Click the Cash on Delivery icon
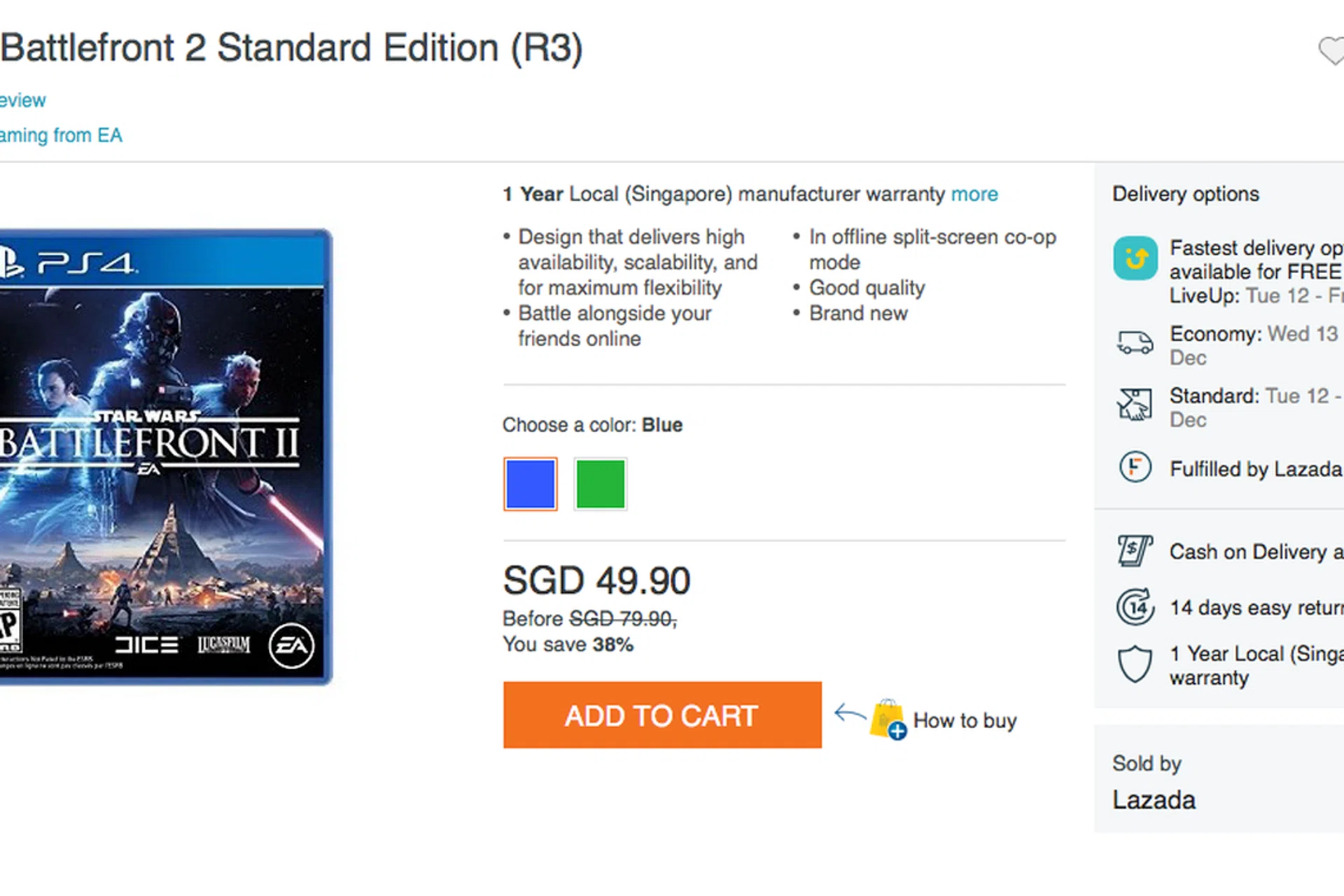The image size is (1344, 896). (x=1135, y=551)
